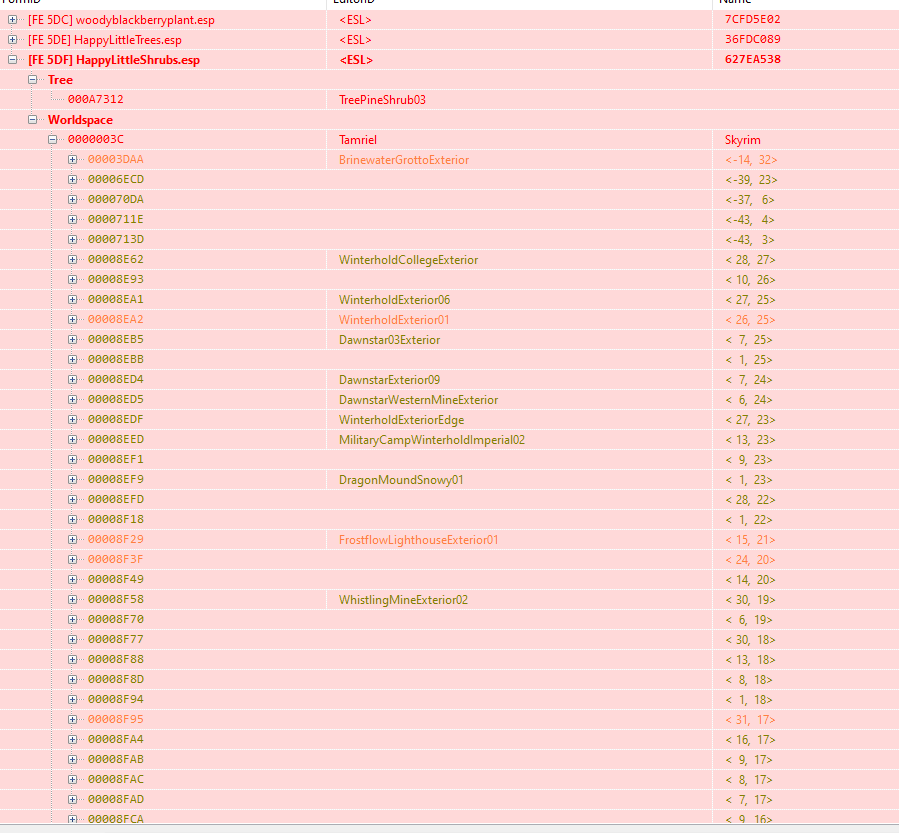The image size is (899, 833).
Task: Expand cell 00008F88
Action: 72,659
